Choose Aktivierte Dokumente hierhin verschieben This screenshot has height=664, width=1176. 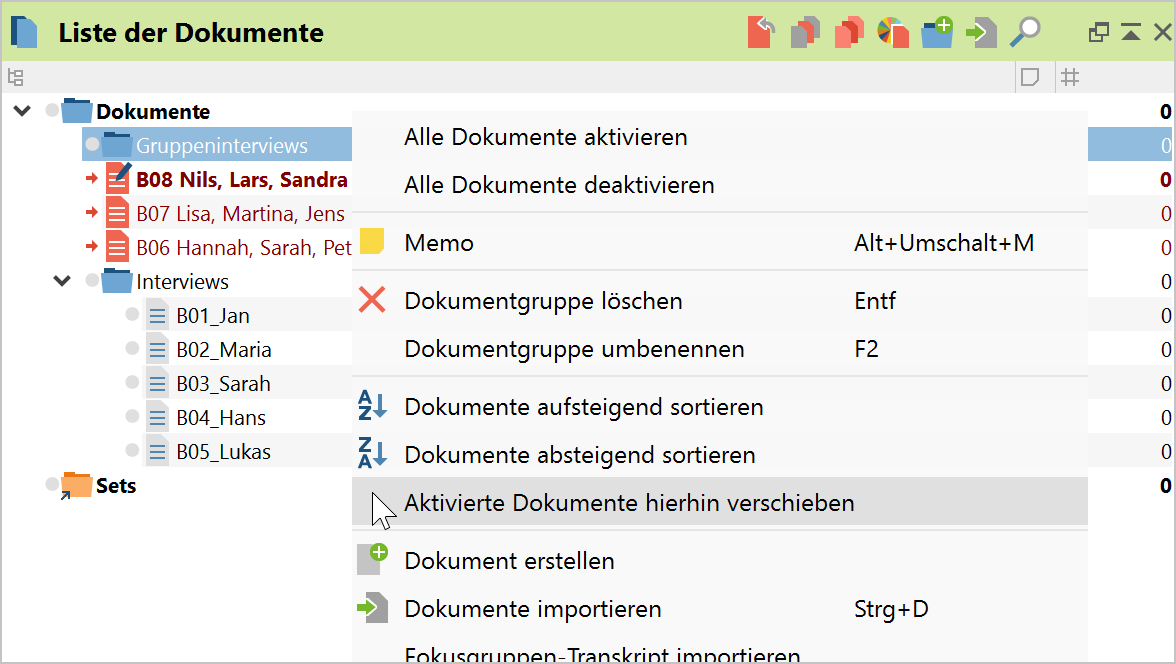click(720, 503)
